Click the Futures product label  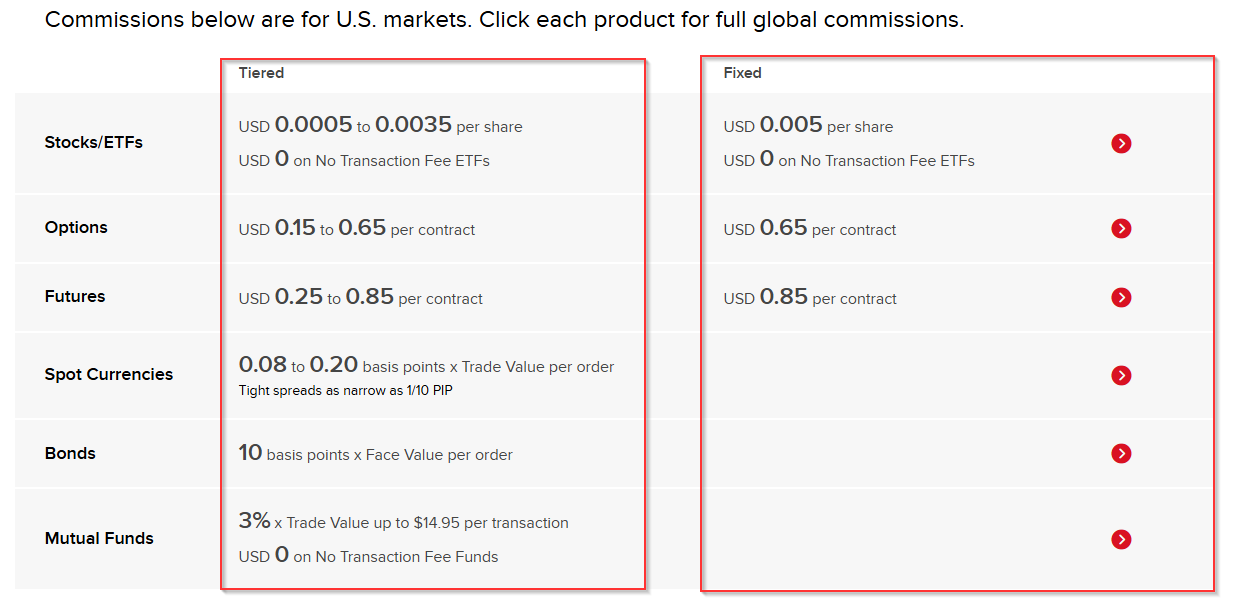tap(75, 297)
